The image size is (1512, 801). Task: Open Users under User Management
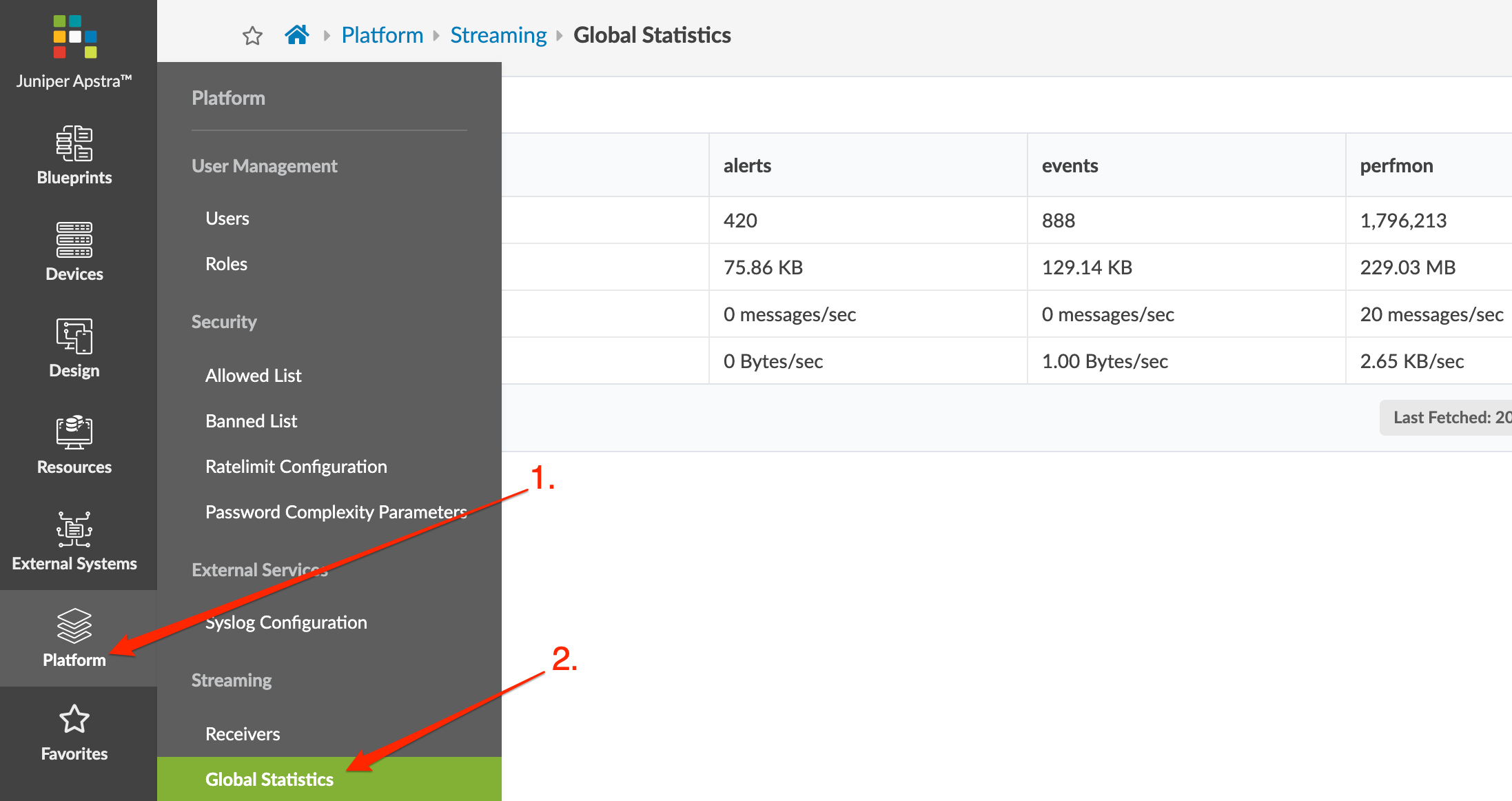click(227, 219)
